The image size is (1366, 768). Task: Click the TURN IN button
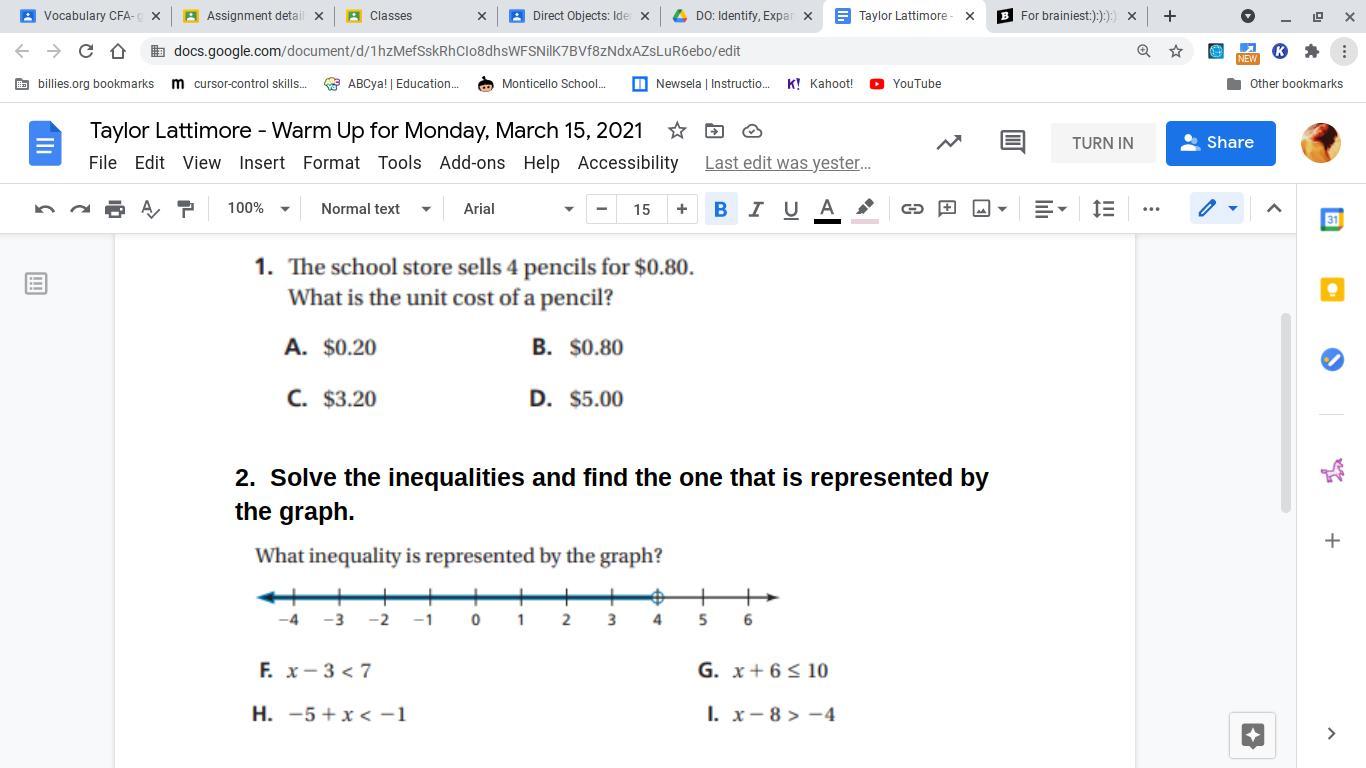pyautogui.click(x=1103, y=143)
